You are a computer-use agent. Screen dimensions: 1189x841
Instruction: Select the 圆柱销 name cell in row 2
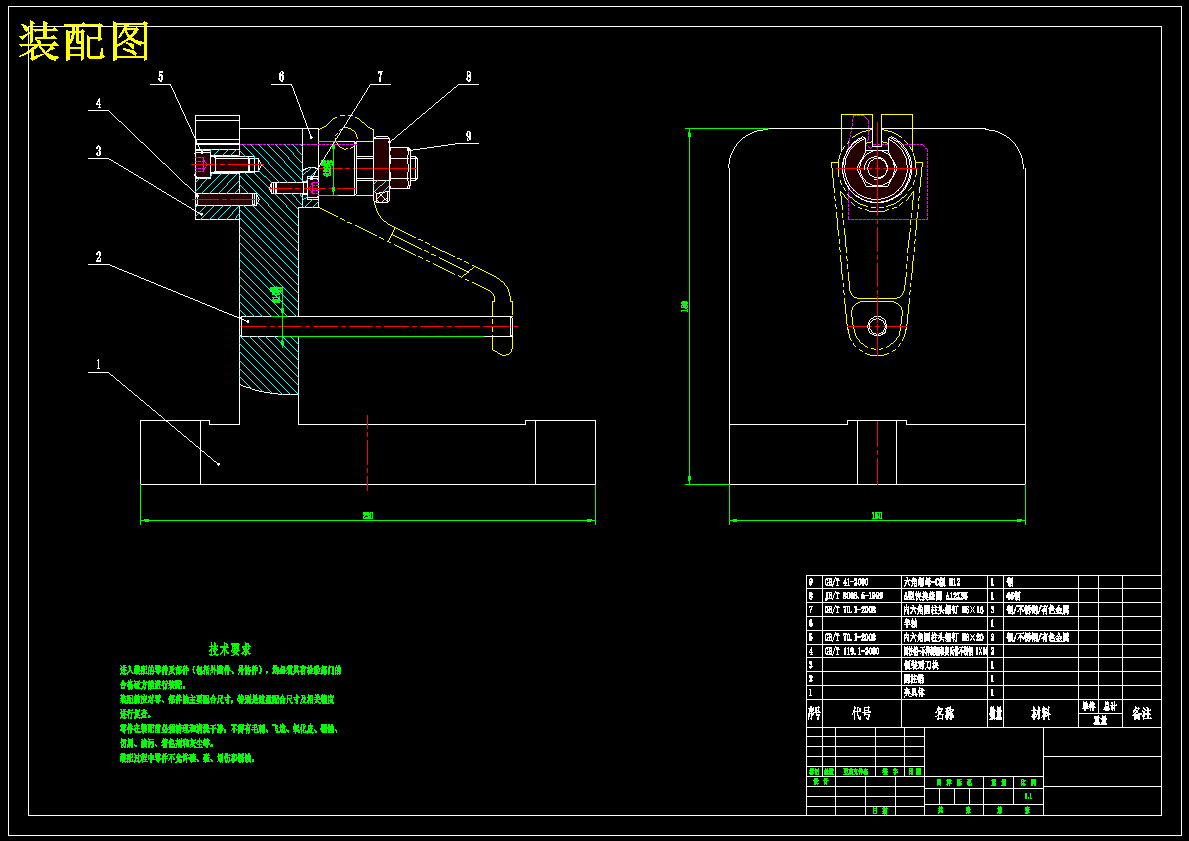coord(944,679)
